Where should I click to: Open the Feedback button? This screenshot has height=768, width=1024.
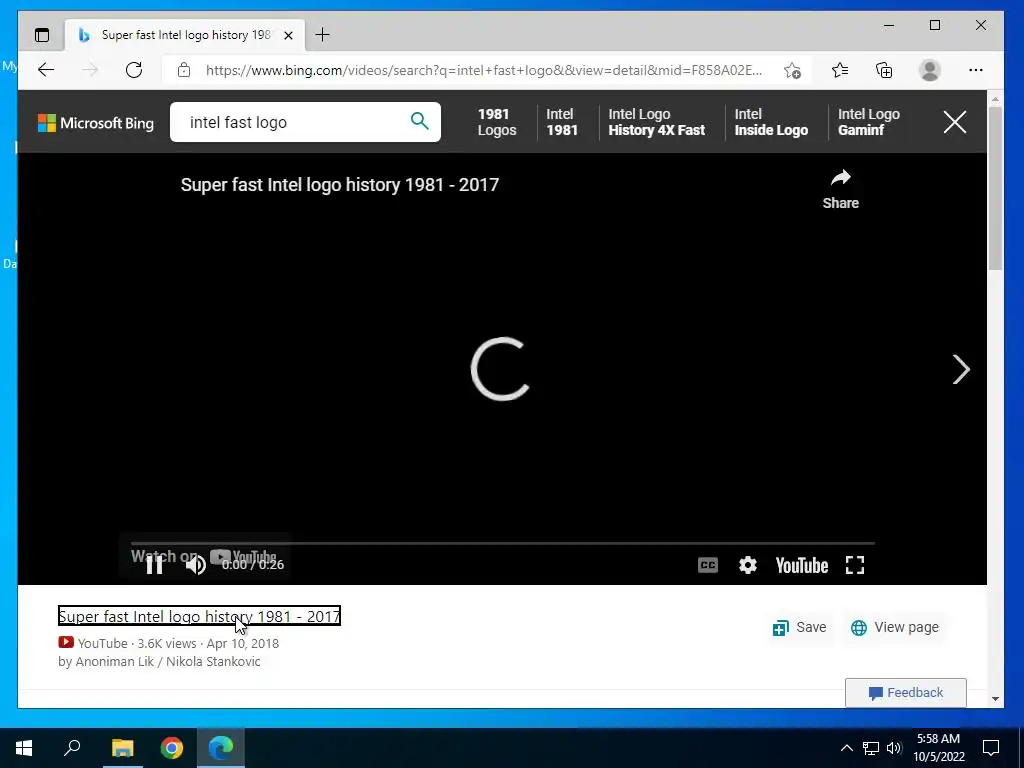pyautogui.click(x=906, y=693)
